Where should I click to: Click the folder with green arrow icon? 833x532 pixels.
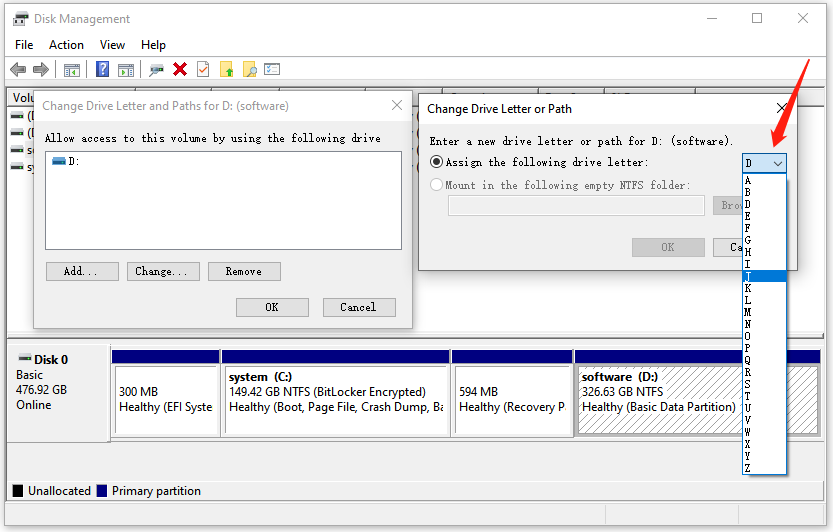tap(226, 70)
